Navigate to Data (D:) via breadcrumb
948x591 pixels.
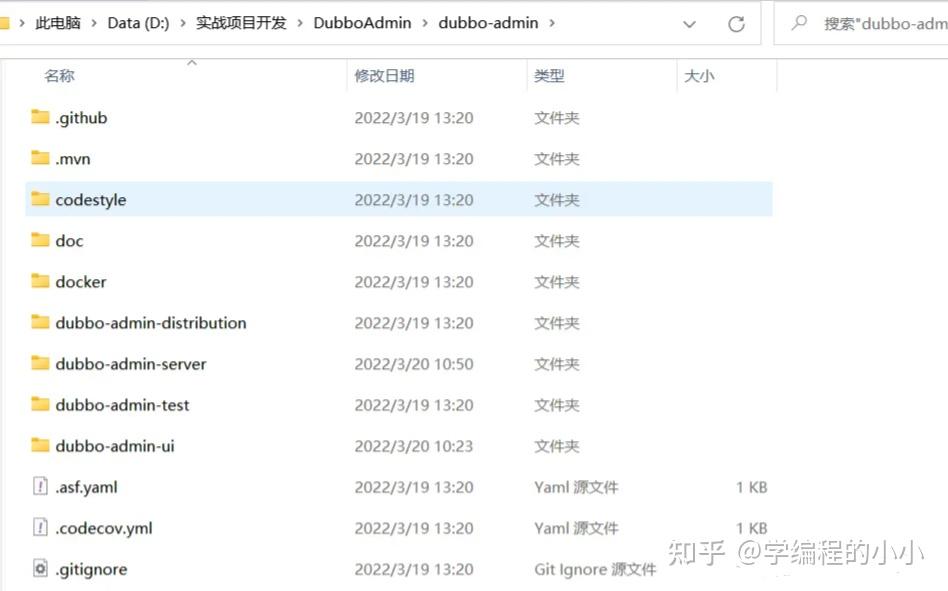pos(139,22)
